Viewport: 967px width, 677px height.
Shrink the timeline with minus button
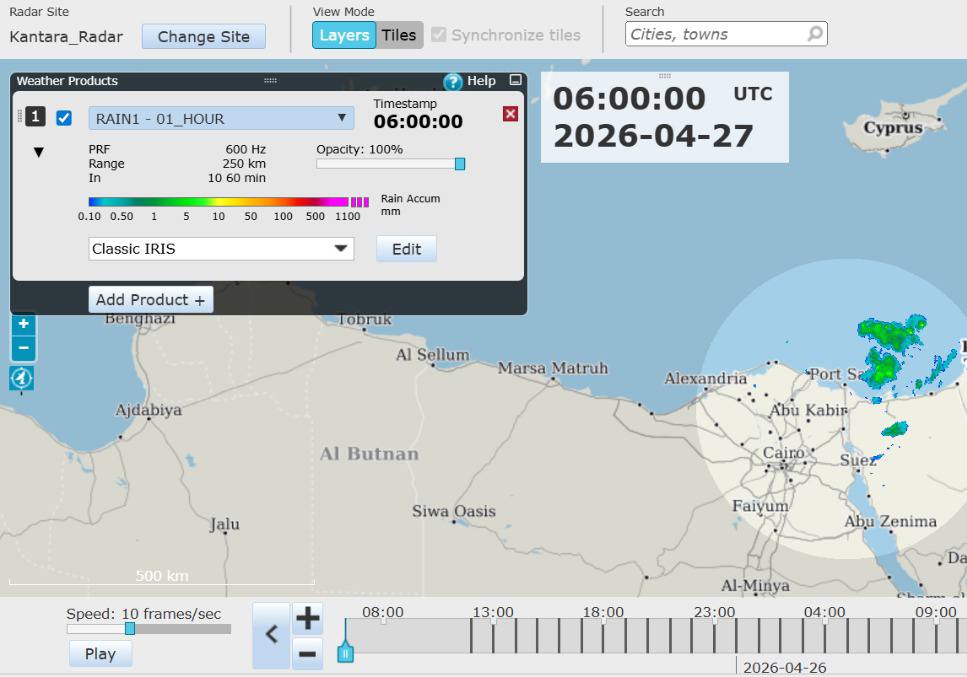coord(307,654)
